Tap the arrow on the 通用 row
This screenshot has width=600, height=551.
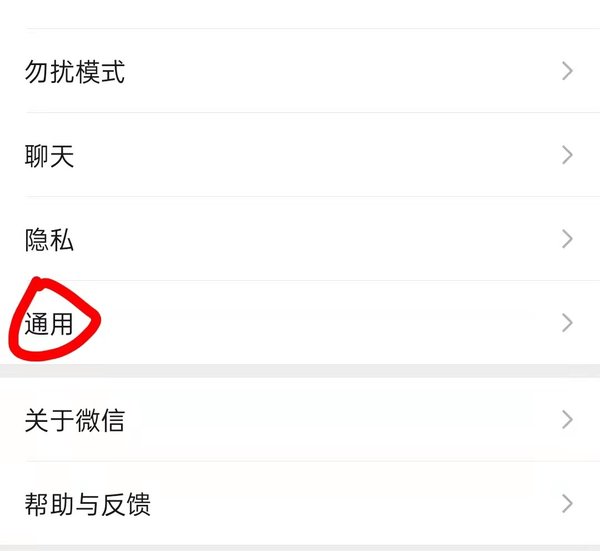coord(567,323)
